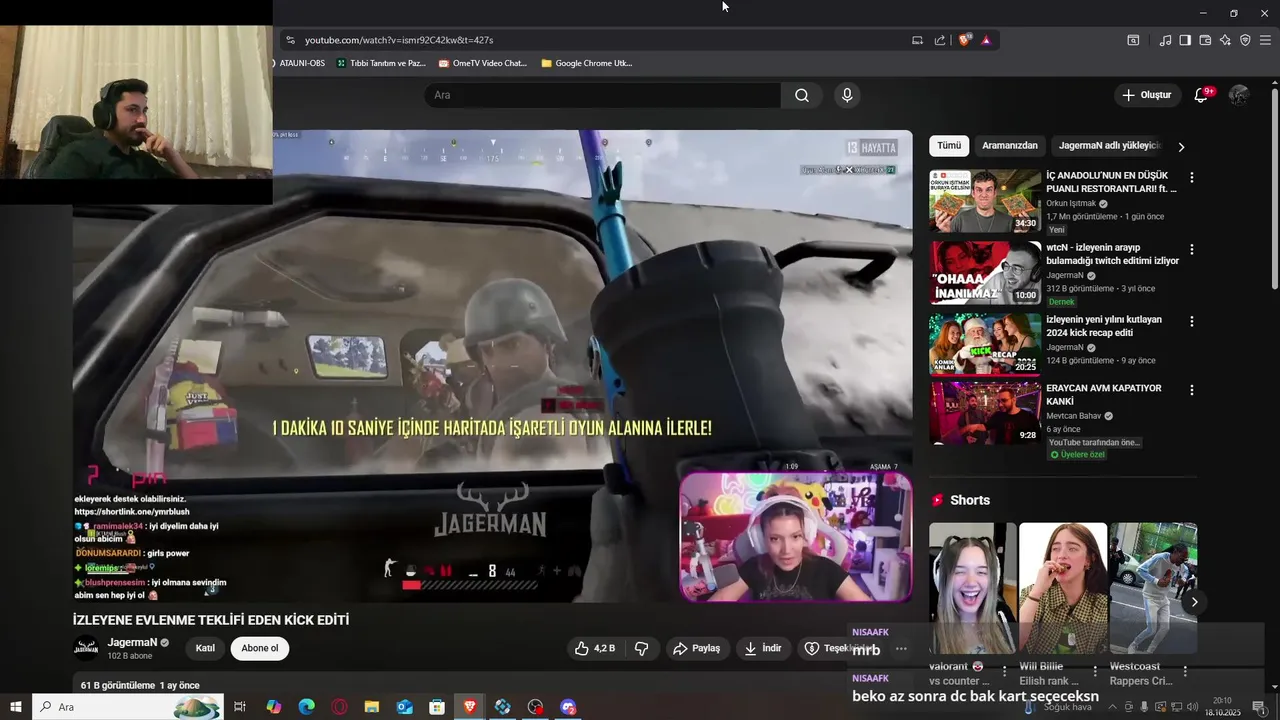
Task: Open Discord from the taskbar
Action: pos(569,707)
